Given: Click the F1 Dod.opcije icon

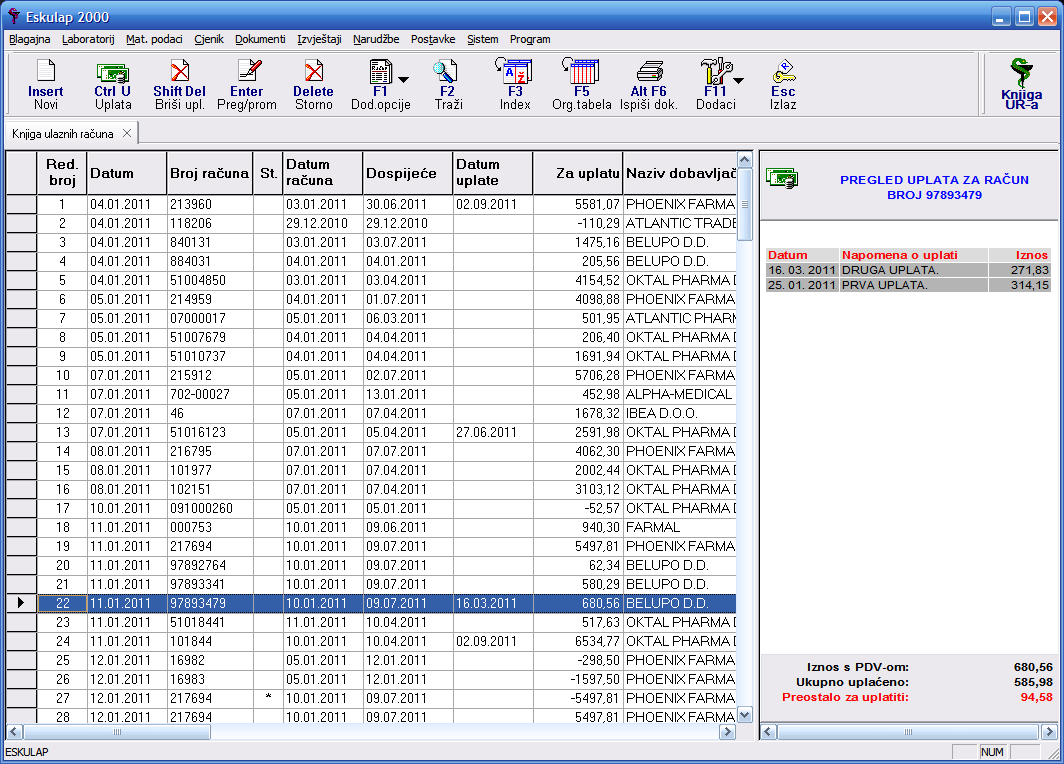Looking at the screenshot, I should [380, 72].
